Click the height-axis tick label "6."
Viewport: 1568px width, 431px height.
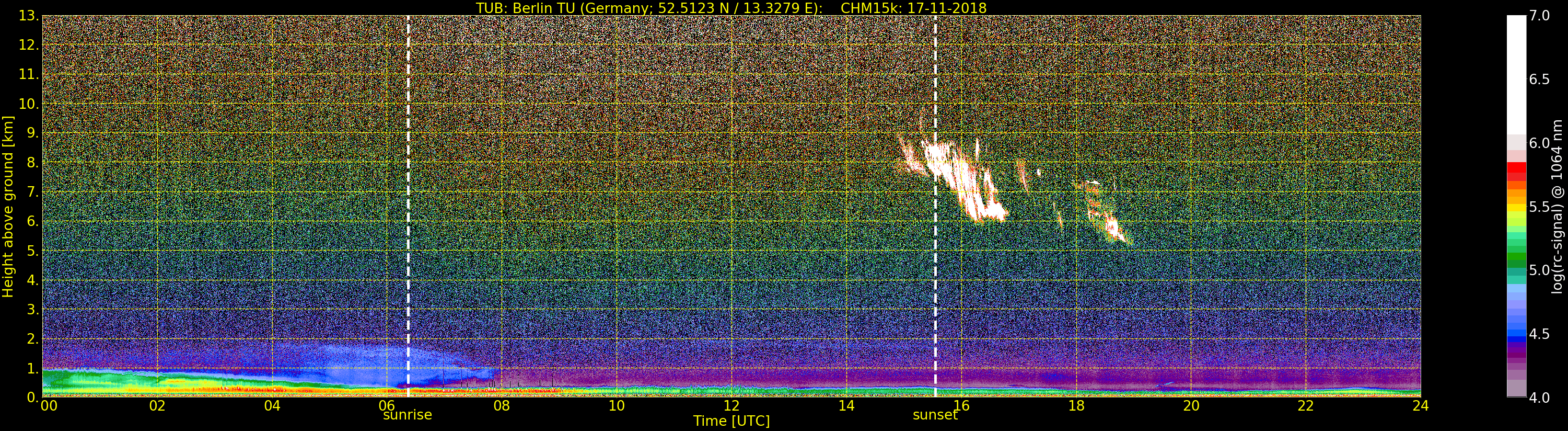pyautogui.click(x=33, y=221)
